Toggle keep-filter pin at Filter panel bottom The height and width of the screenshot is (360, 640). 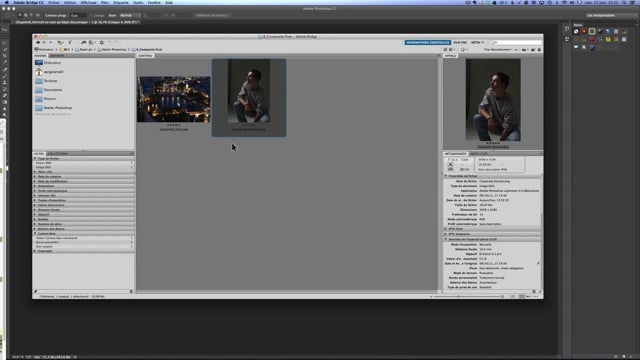pos(36,291)
